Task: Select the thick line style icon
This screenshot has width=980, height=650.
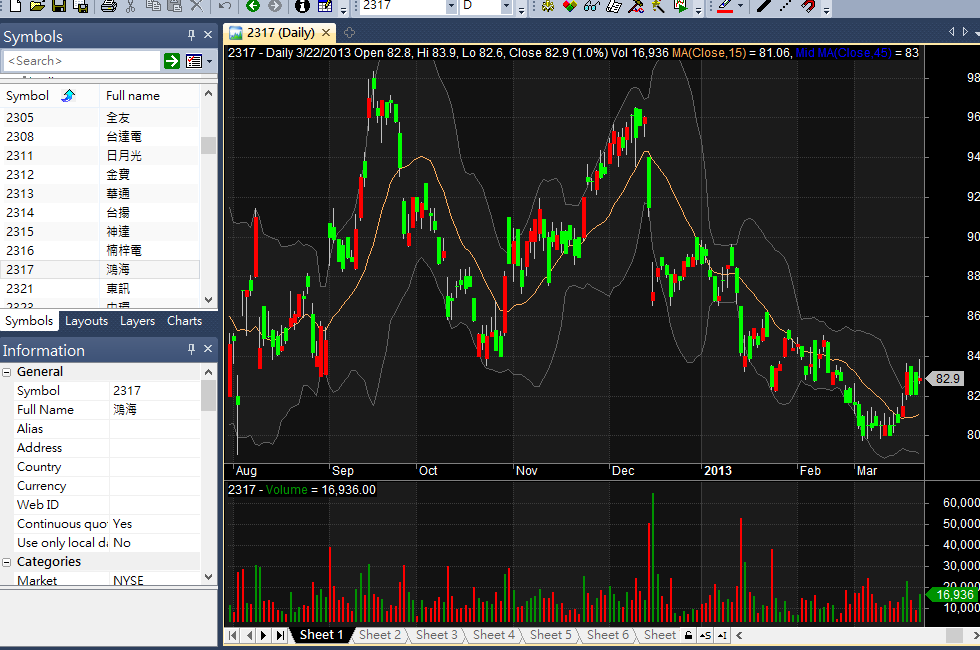Action: [764, 6]
